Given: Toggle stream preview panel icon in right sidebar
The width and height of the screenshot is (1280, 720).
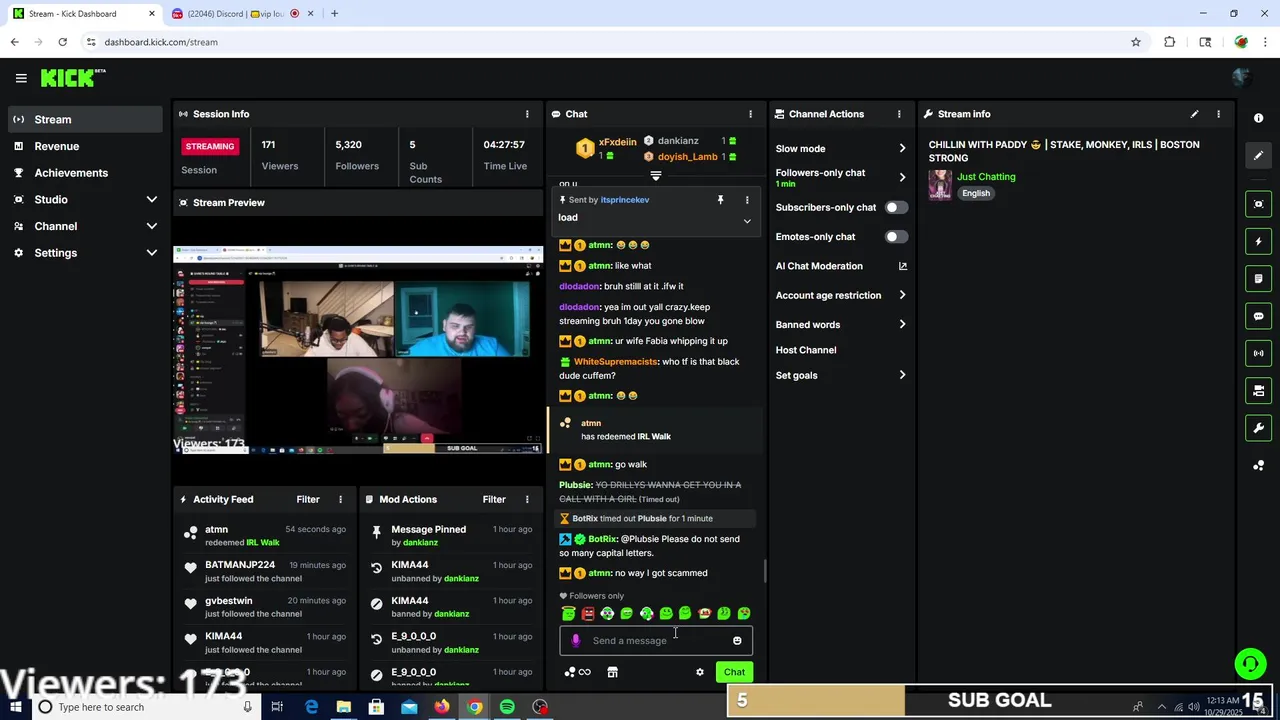Looking at the screenshot, I should click(1258, 204).
